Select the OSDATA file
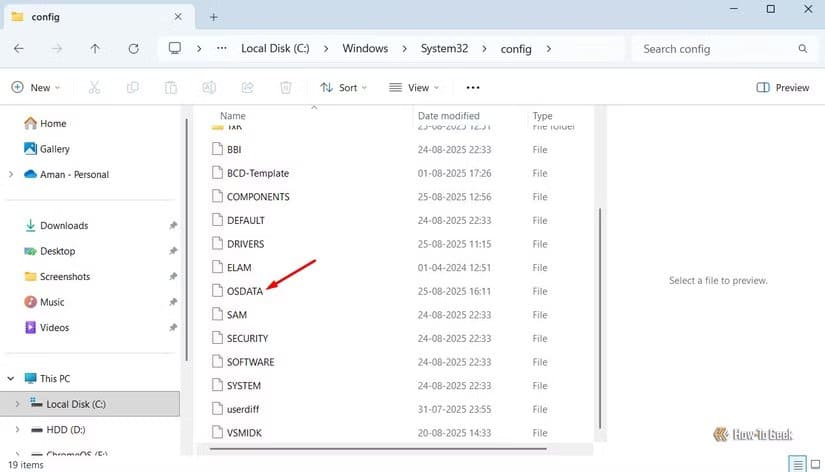This screenshot has width=825, height=472. (x=245, y=291)
